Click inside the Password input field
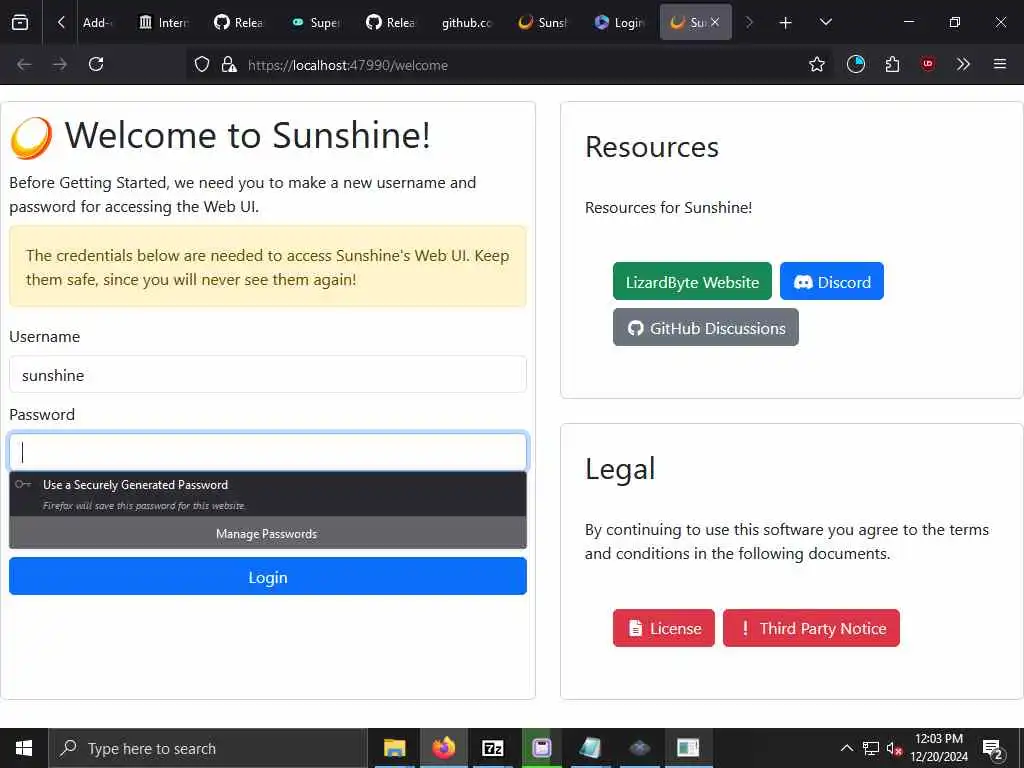Screen dimensions: 1024x768 click(268, 452)
